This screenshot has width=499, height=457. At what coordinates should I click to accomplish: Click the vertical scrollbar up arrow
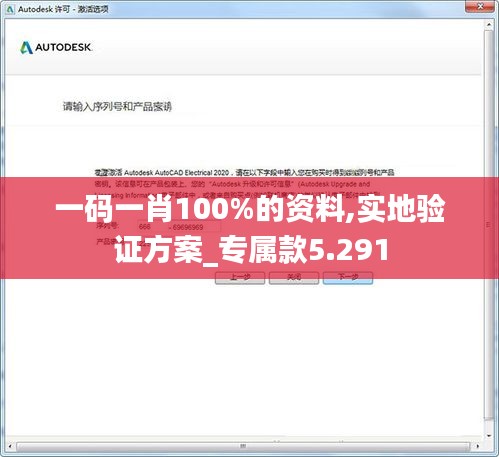[489, 25]
